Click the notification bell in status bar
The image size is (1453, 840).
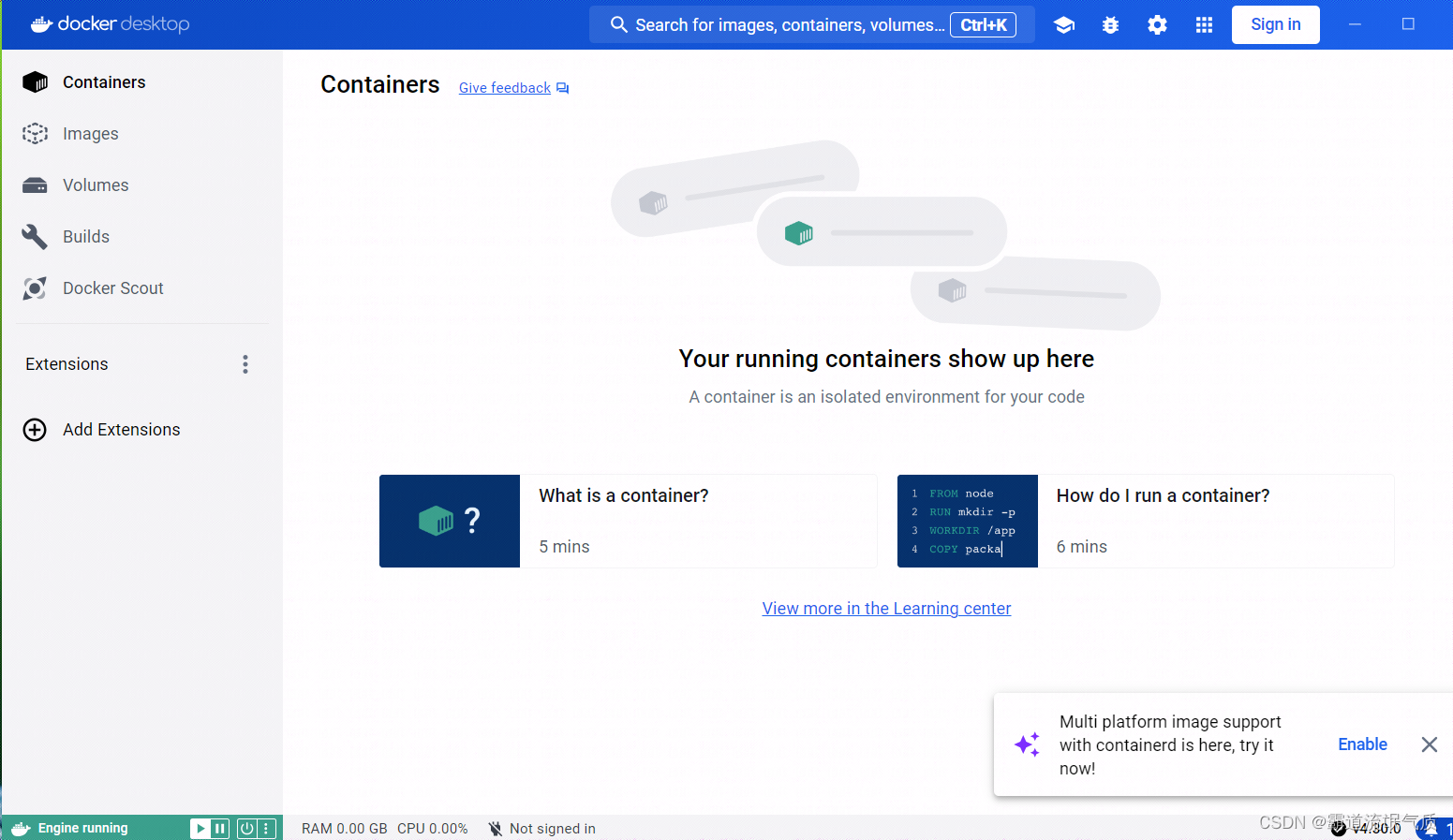pyautogui.click(x=1431, y=829)
